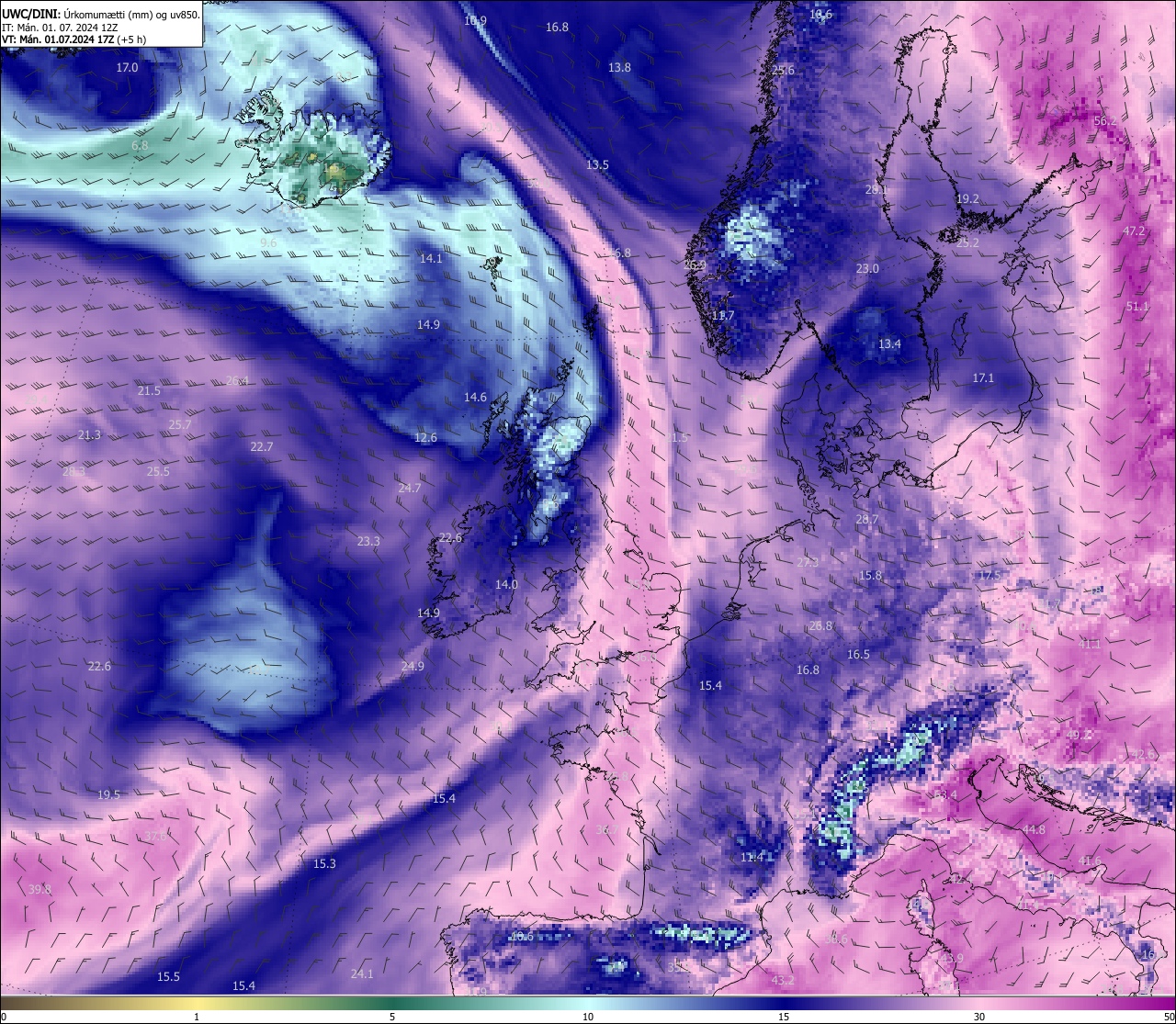Click the 25.7 value label
1176x1024 pixels.
[x=180, y=425]
